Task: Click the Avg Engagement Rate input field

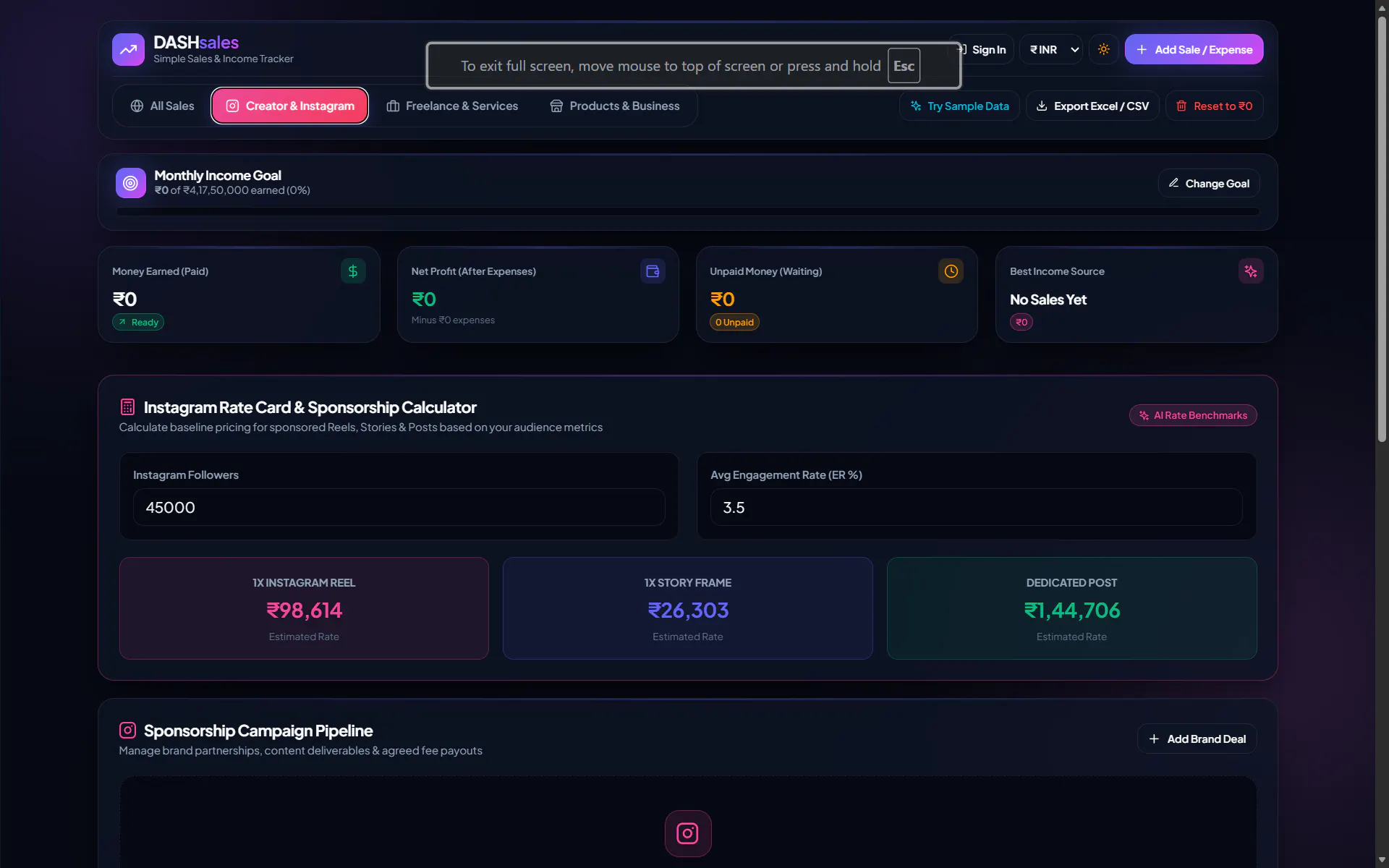Action: point(976,507)
